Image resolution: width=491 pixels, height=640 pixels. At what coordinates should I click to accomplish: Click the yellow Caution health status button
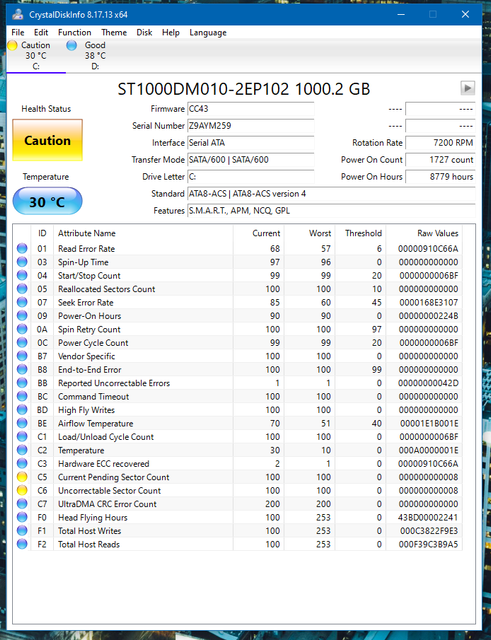[47, 140]
